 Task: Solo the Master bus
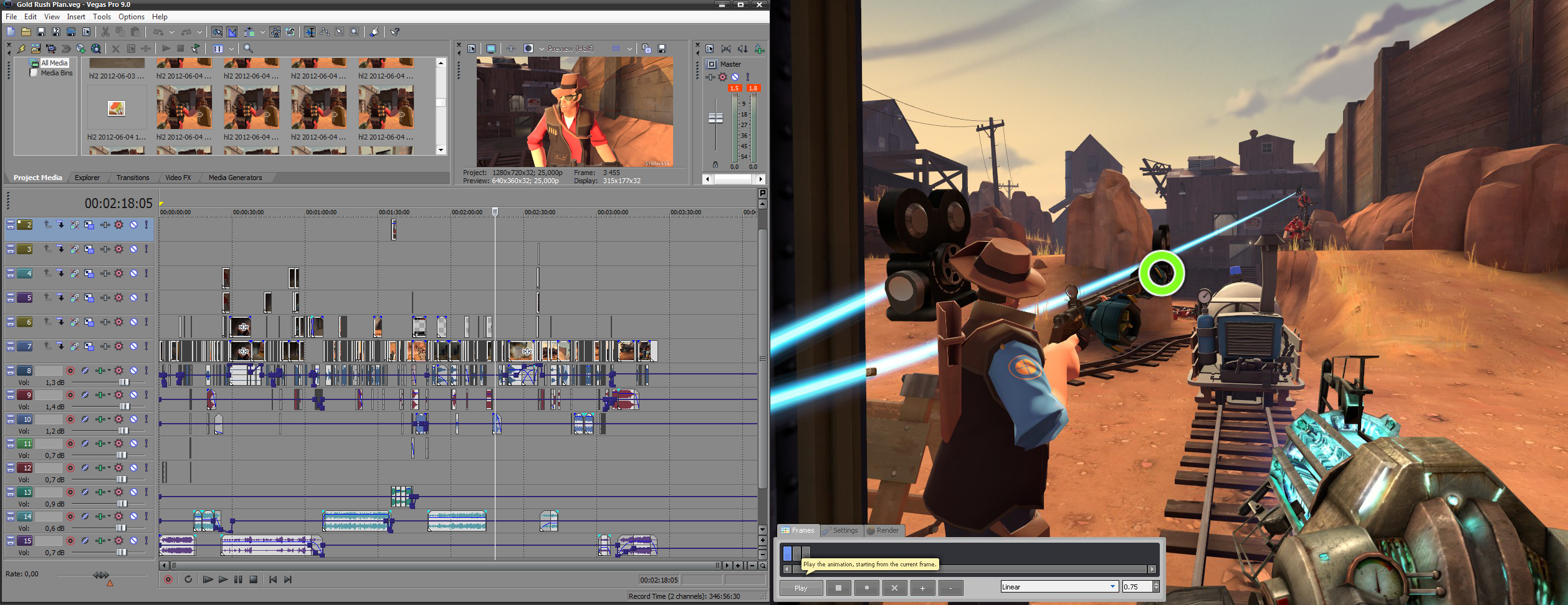pyautogui.click(x=748, y=77)
